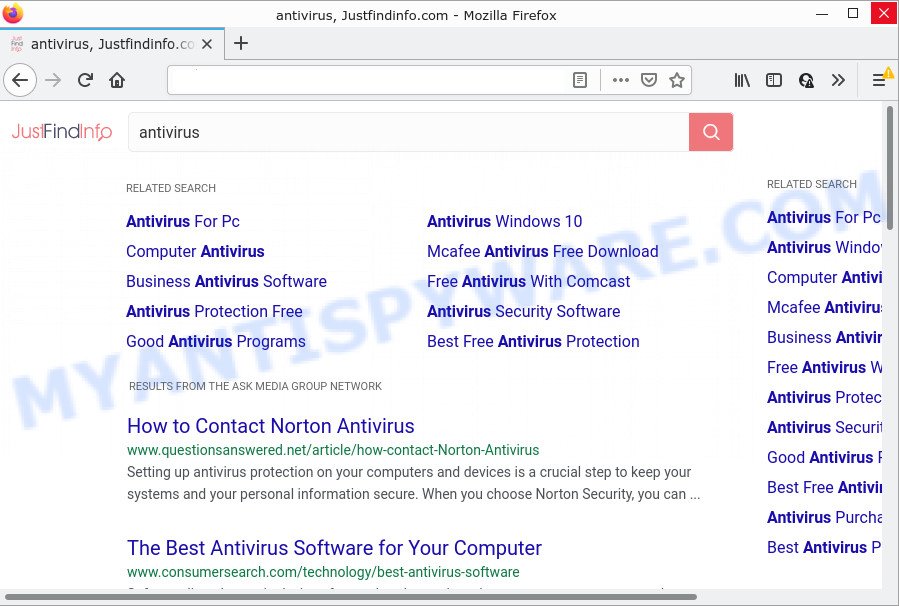Open Best Free Antivirus Protection link

[533, 341]
